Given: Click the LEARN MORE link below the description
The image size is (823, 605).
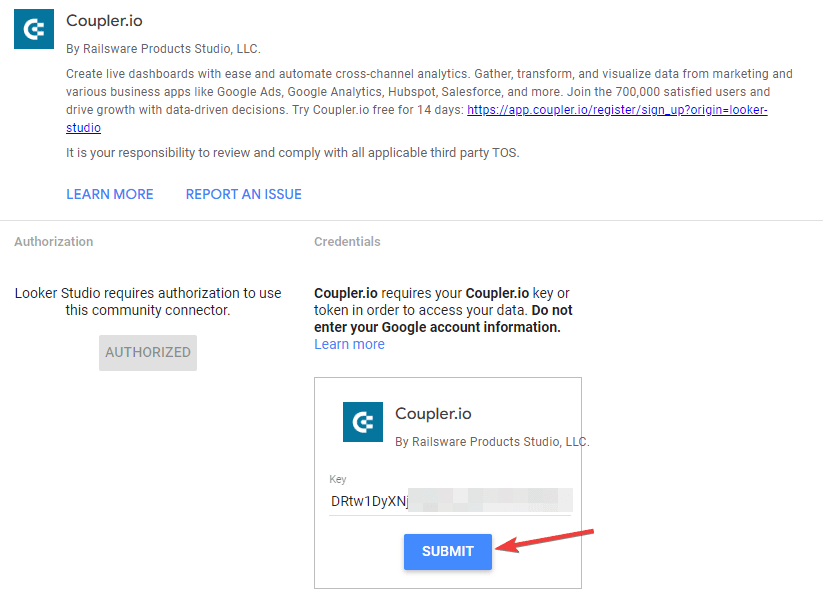Looking at the screenshot, I should click(110, 194).
